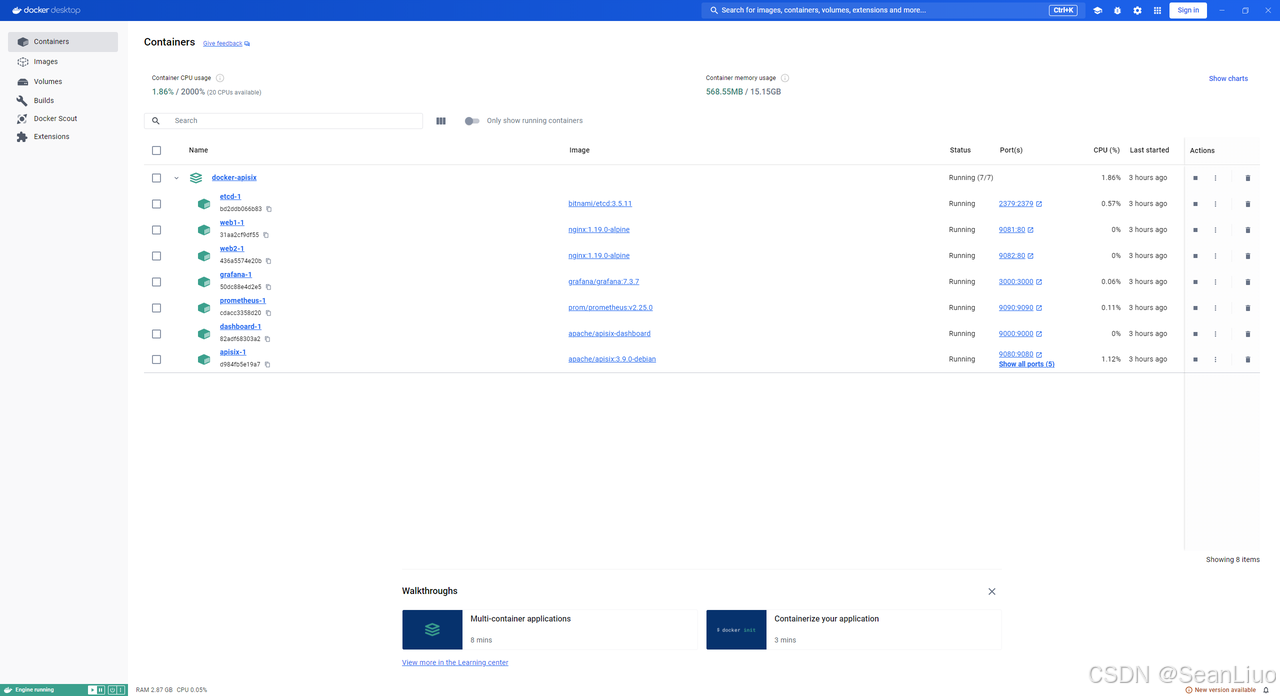Open options menu for prometheus-1
The height and width of the screenshot is (696, 1280).
1215,307
